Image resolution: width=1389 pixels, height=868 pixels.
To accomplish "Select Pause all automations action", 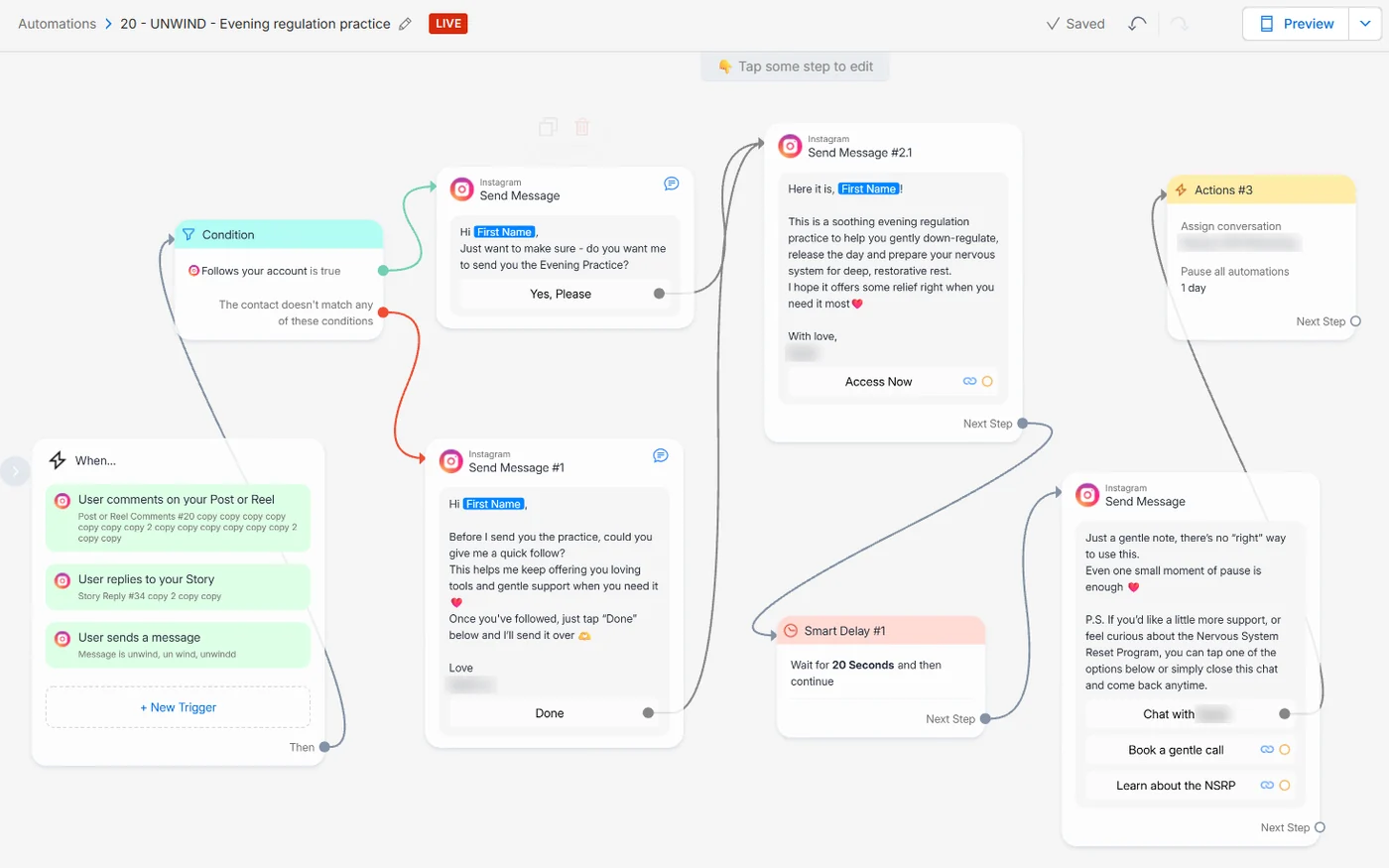I will click(1235, 280).
